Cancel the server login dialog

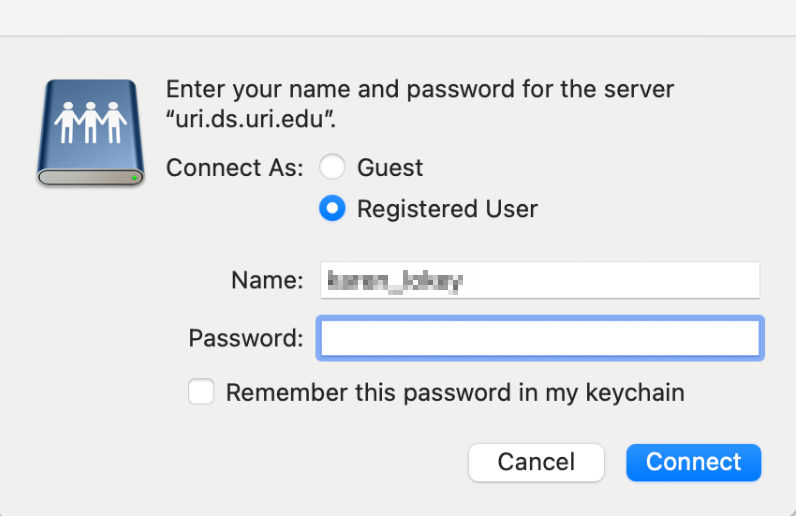tap(536, 462)
